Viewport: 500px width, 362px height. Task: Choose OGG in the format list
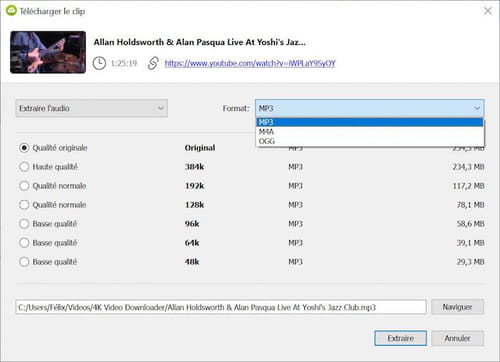[x=369, y=141]
